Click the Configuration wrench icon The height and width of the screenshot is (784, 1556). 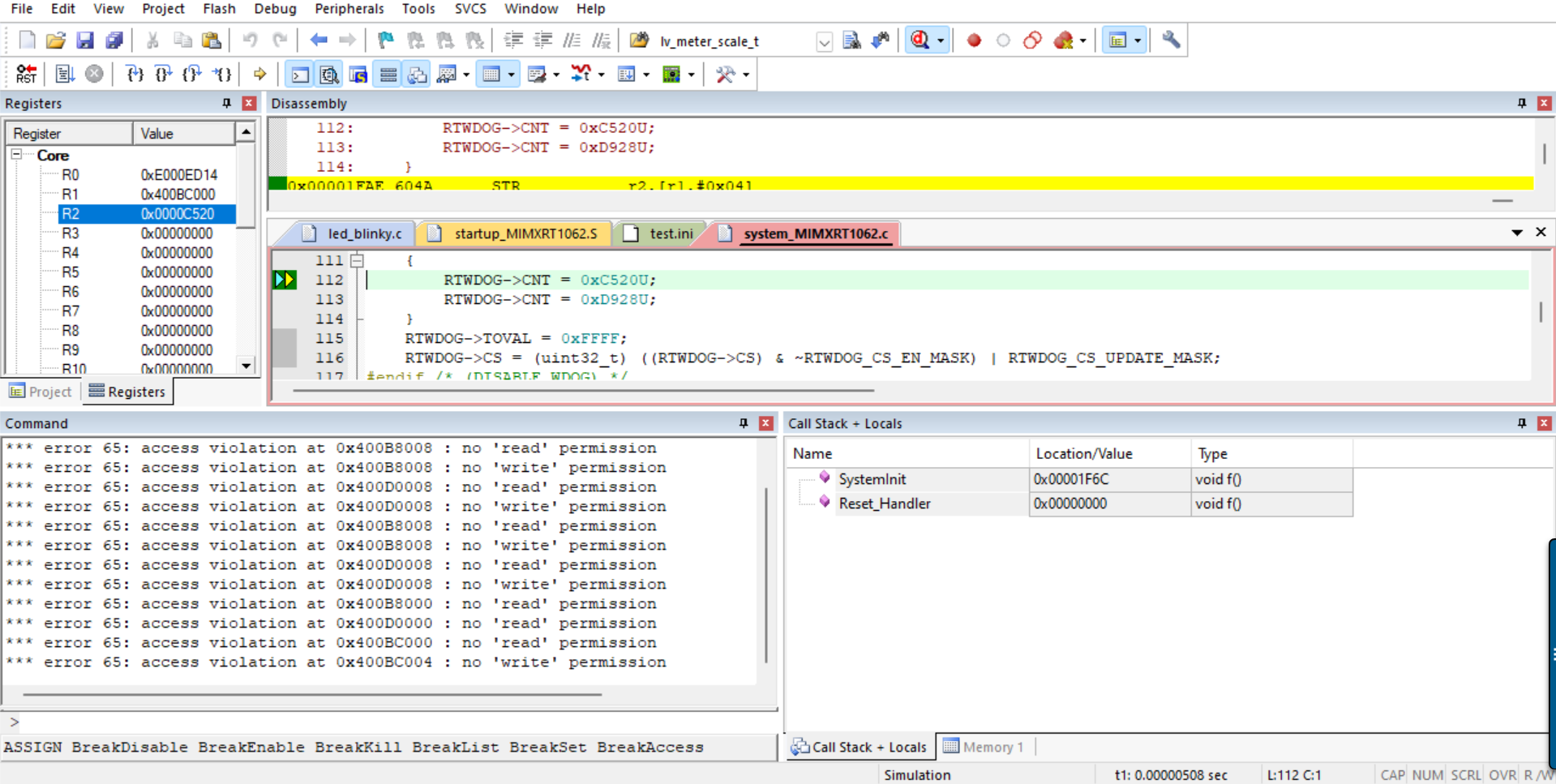(x=1171, y=41)
